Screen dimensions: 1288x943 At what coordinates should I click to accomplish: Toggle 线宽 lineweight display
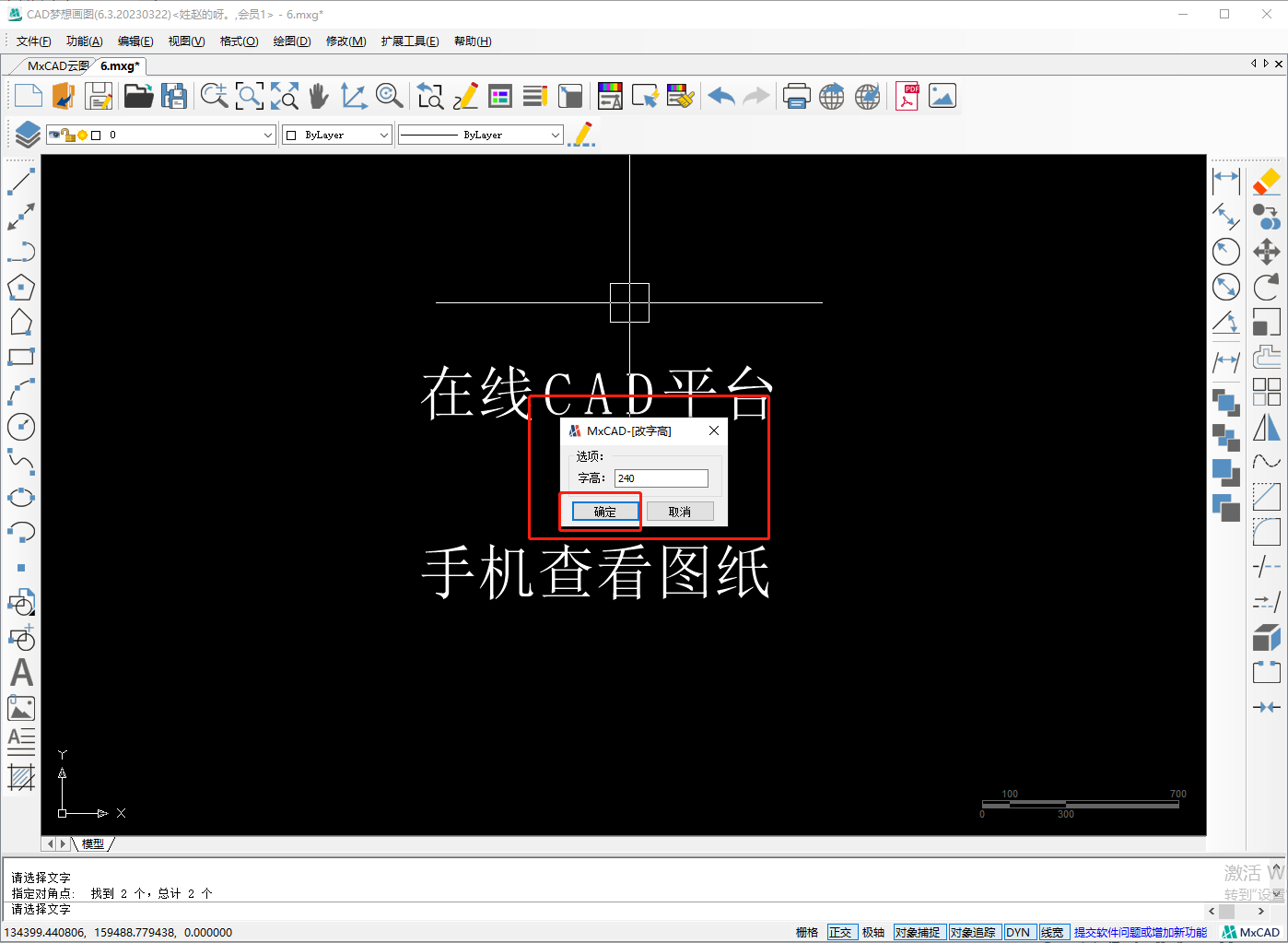coord(1052,932)
